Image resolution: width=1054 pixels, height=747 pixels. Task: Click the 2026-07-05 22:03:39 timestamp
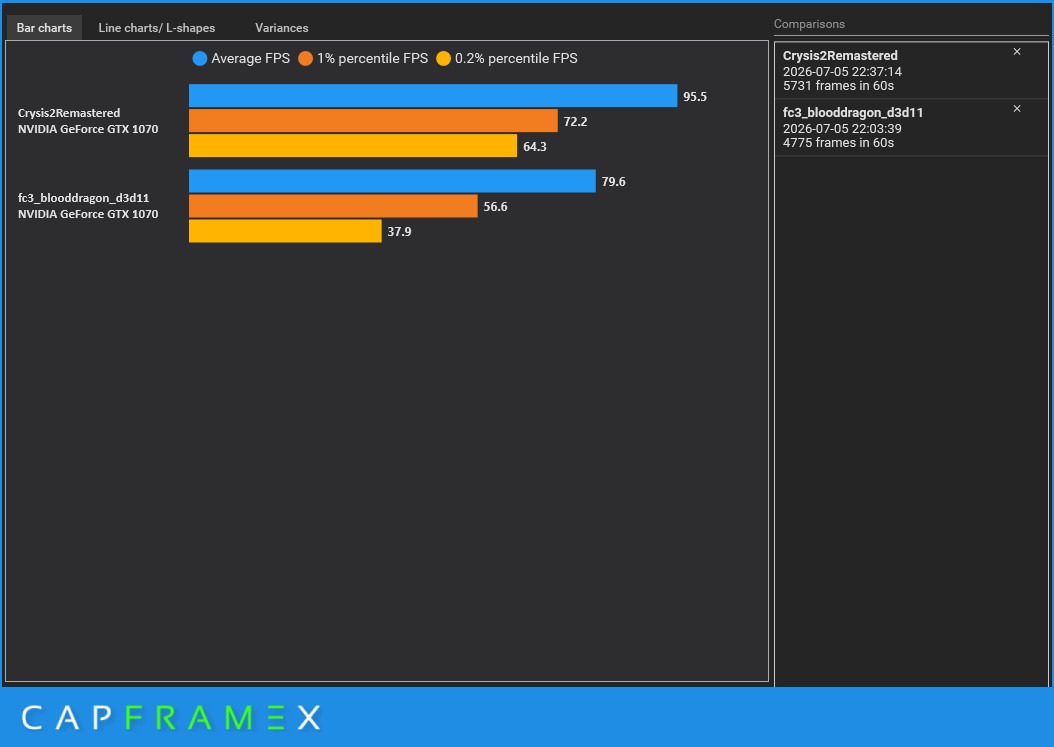click(x=842, y=129)
